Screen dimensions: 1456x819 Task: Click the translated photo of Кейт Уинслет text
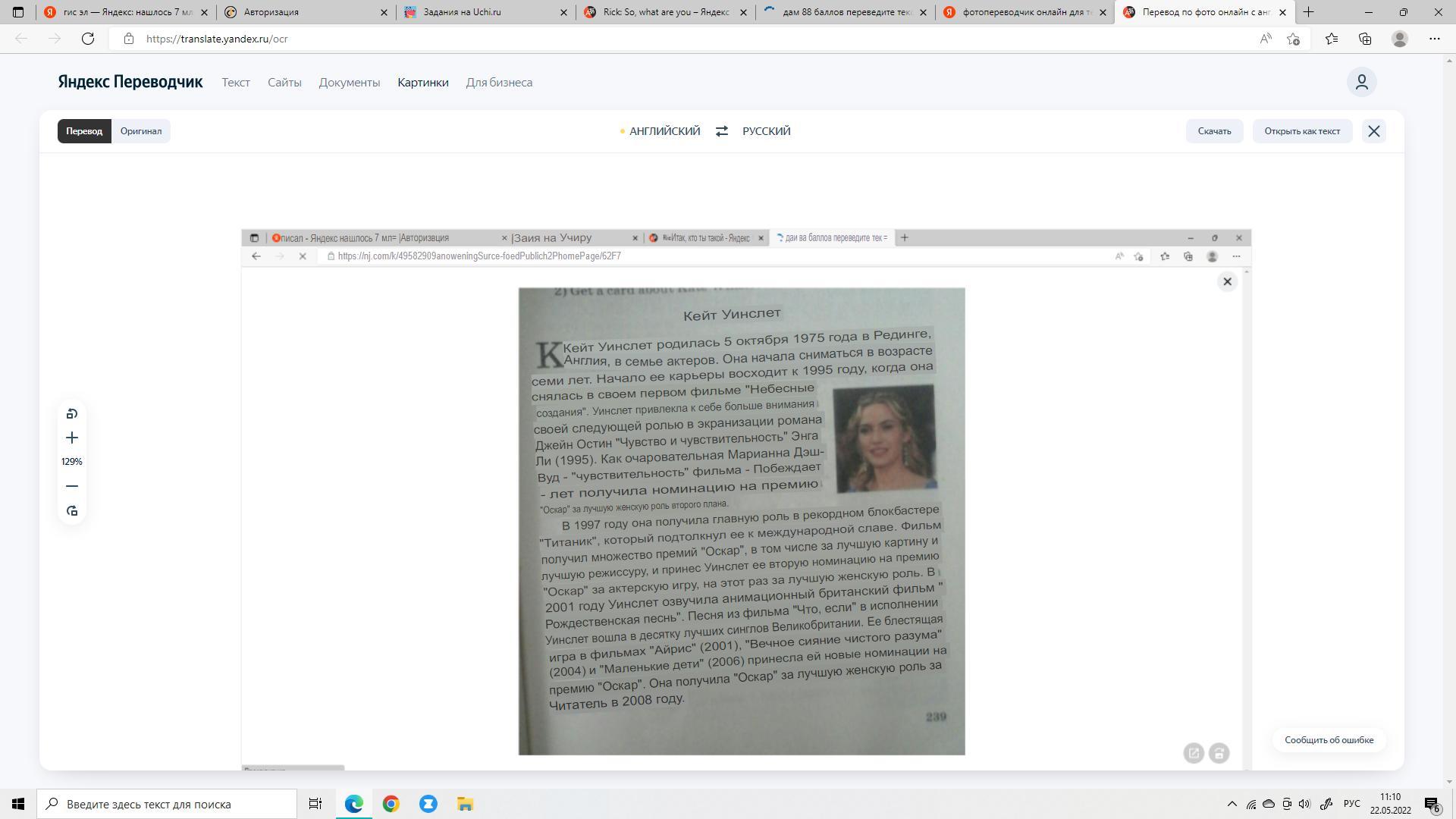[x=742, y=521]
